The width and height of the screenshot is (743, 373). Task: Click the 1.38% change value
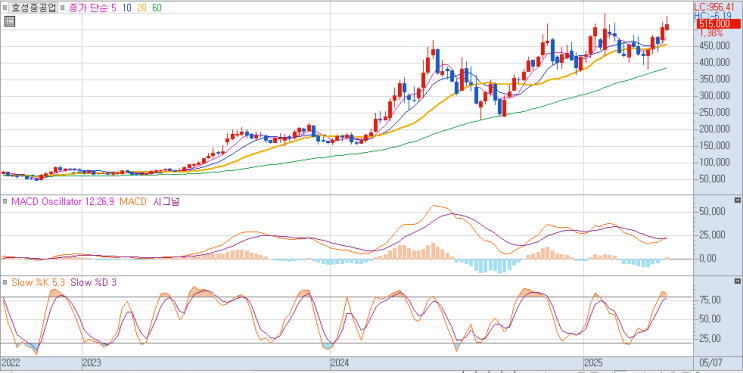(711, 33)
